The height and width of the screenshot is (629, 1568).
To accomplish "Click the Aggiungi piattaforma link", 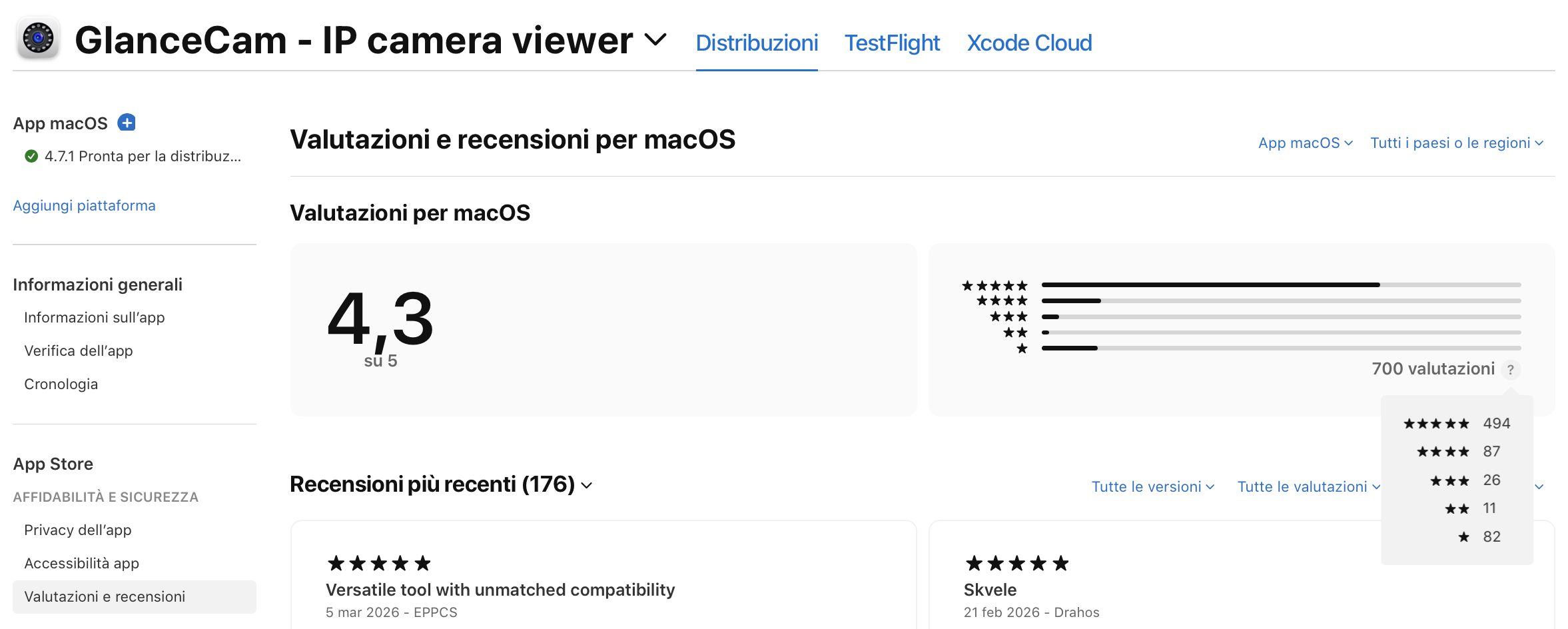I will [x=84, y=206].
